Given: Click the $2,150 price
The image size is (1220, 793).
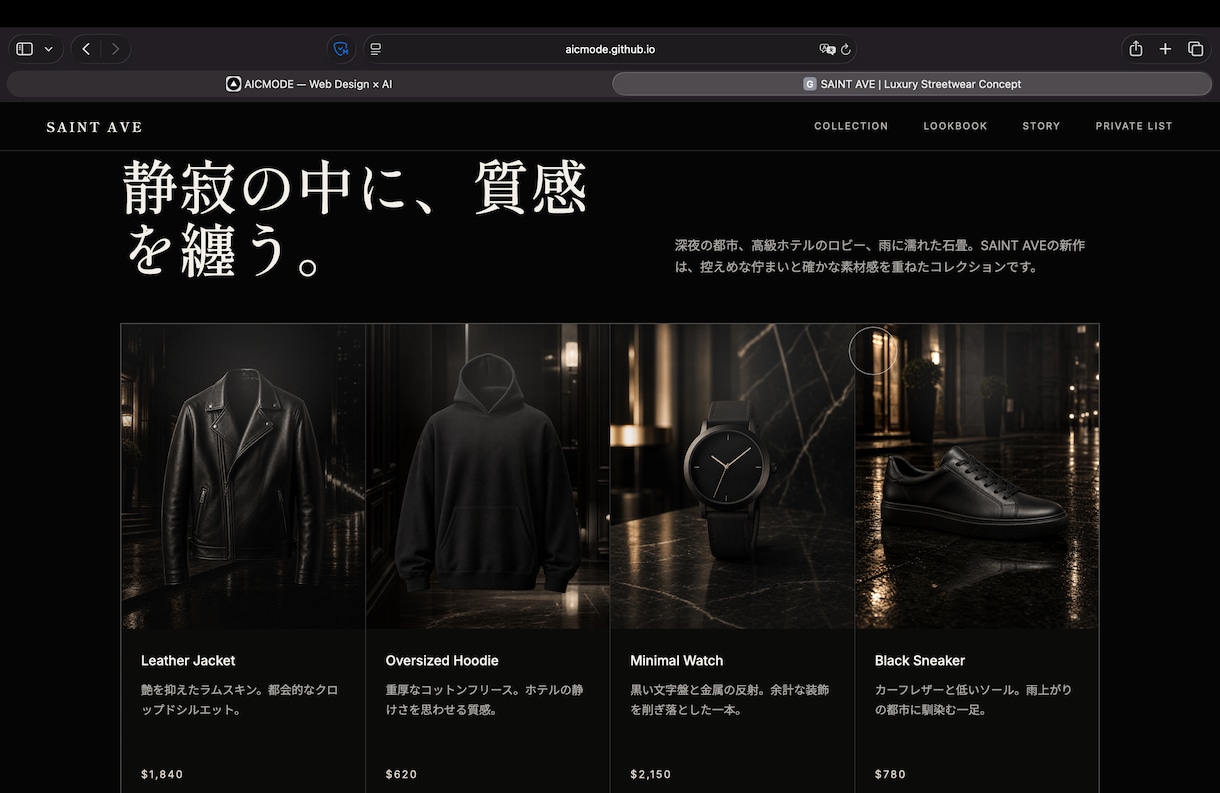Looking at the screenshot, I should 651,774.
